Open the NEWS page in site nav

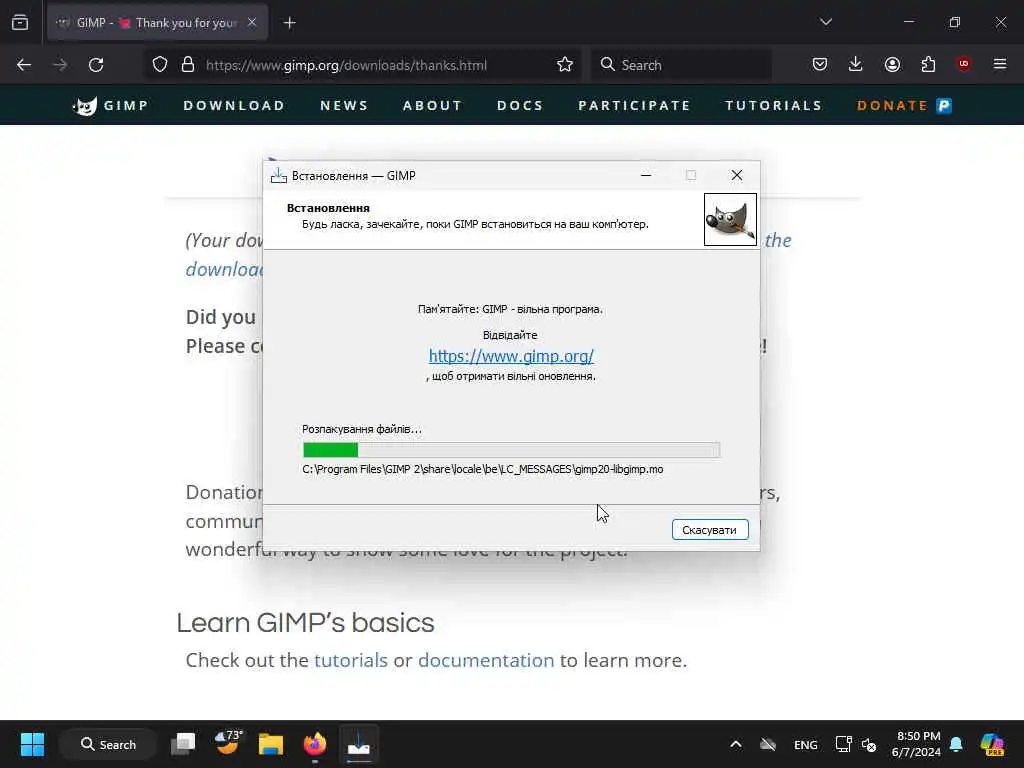344,106
